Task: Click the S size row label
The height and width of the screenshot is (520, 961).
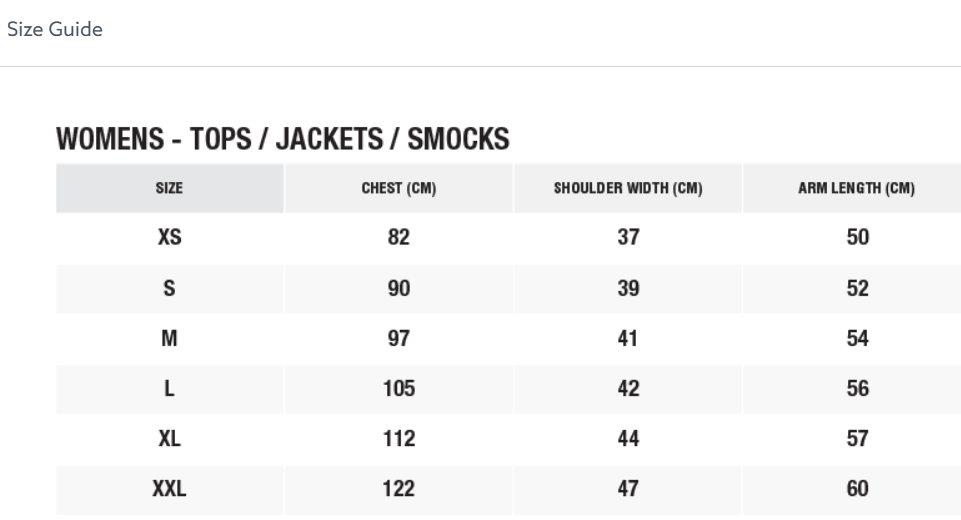Action: [169, 288]
